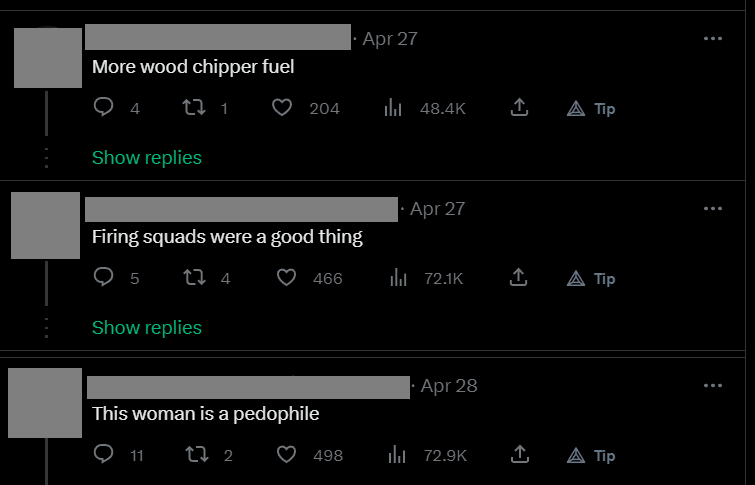Image resolution: width=755 pixels, height=485 pixels.
Task: Show replies under the Firing squads post
Action: coord(147,328)
